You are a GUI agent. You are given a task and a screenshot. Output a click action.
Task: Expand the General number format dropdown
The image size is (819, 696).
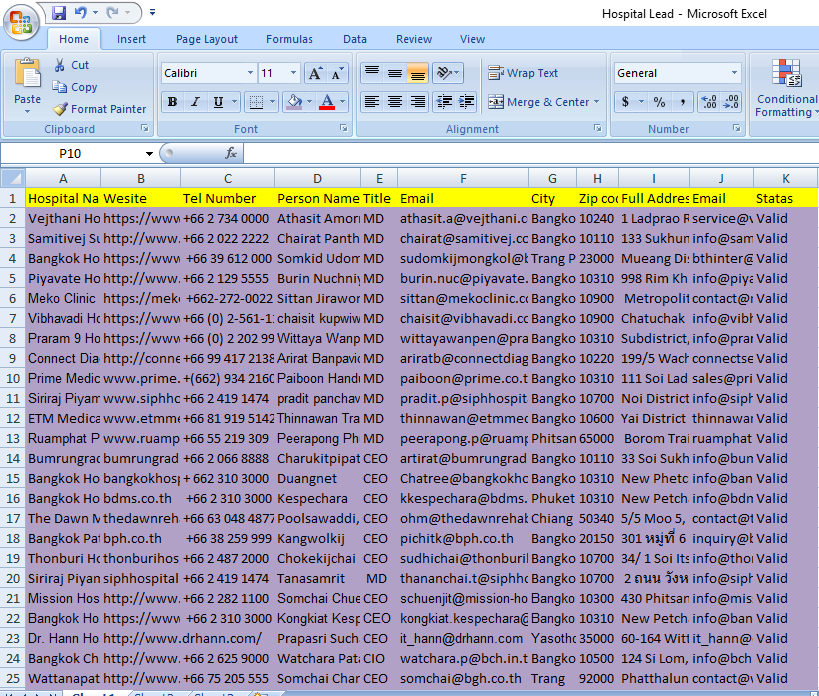tap(734, 74)
